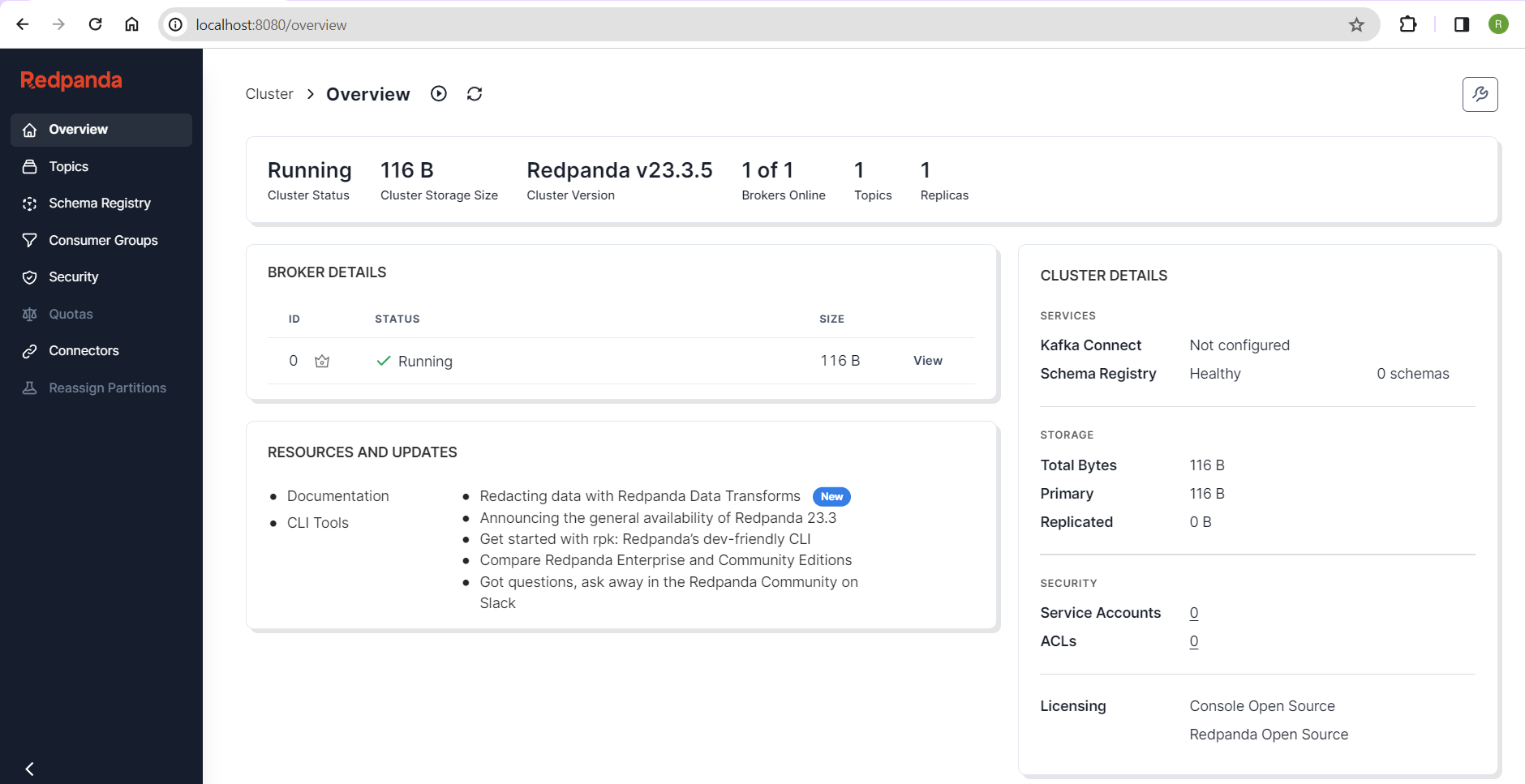Open the Overview menu item

[x=101, y=130]
